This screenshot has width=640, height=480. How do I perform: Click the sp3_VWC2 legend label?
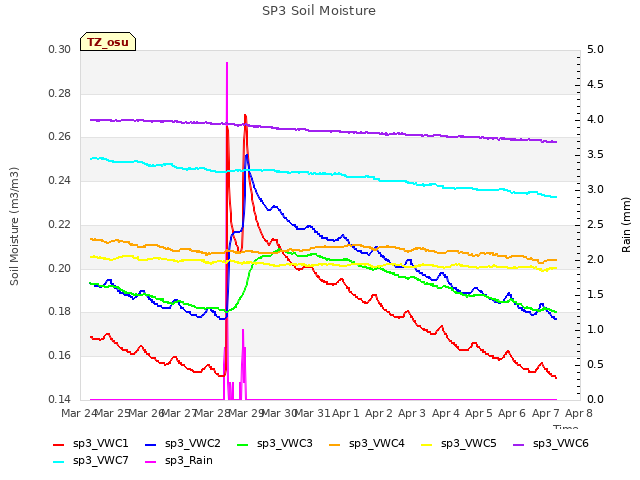coord(193,443)
